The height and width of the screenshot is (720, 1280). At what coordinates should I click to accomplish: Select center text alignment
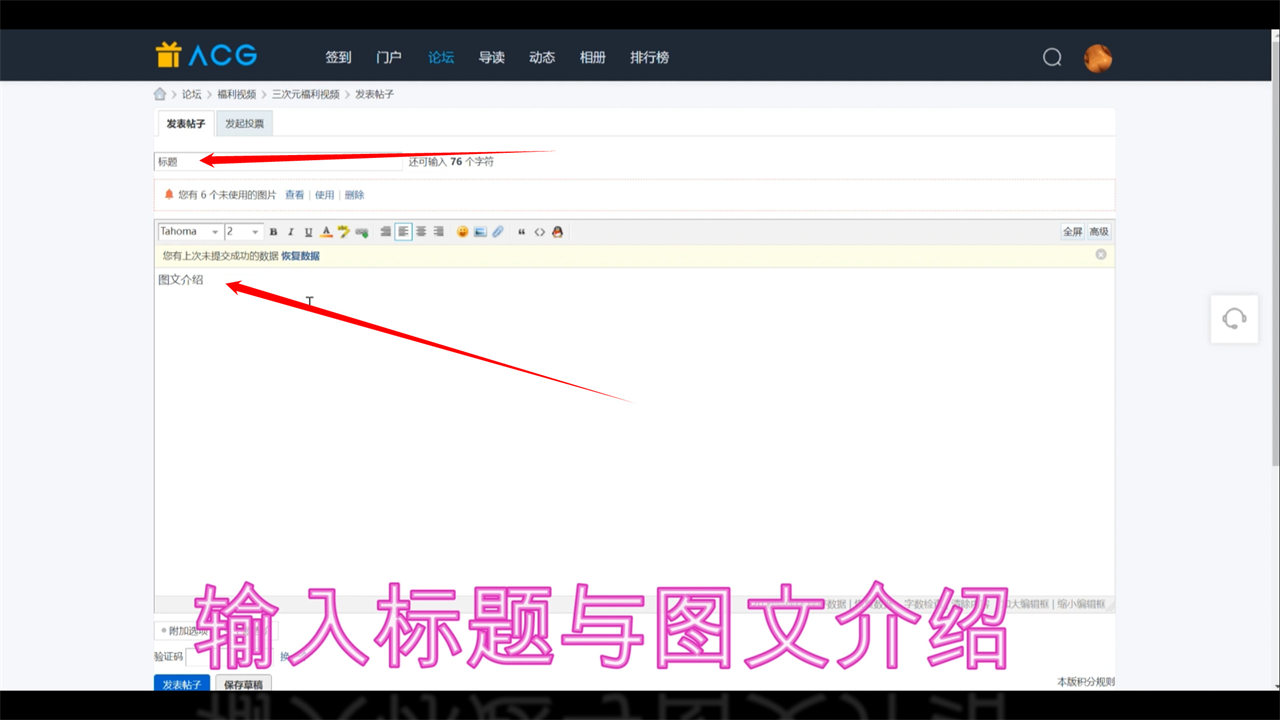point(421,232)
